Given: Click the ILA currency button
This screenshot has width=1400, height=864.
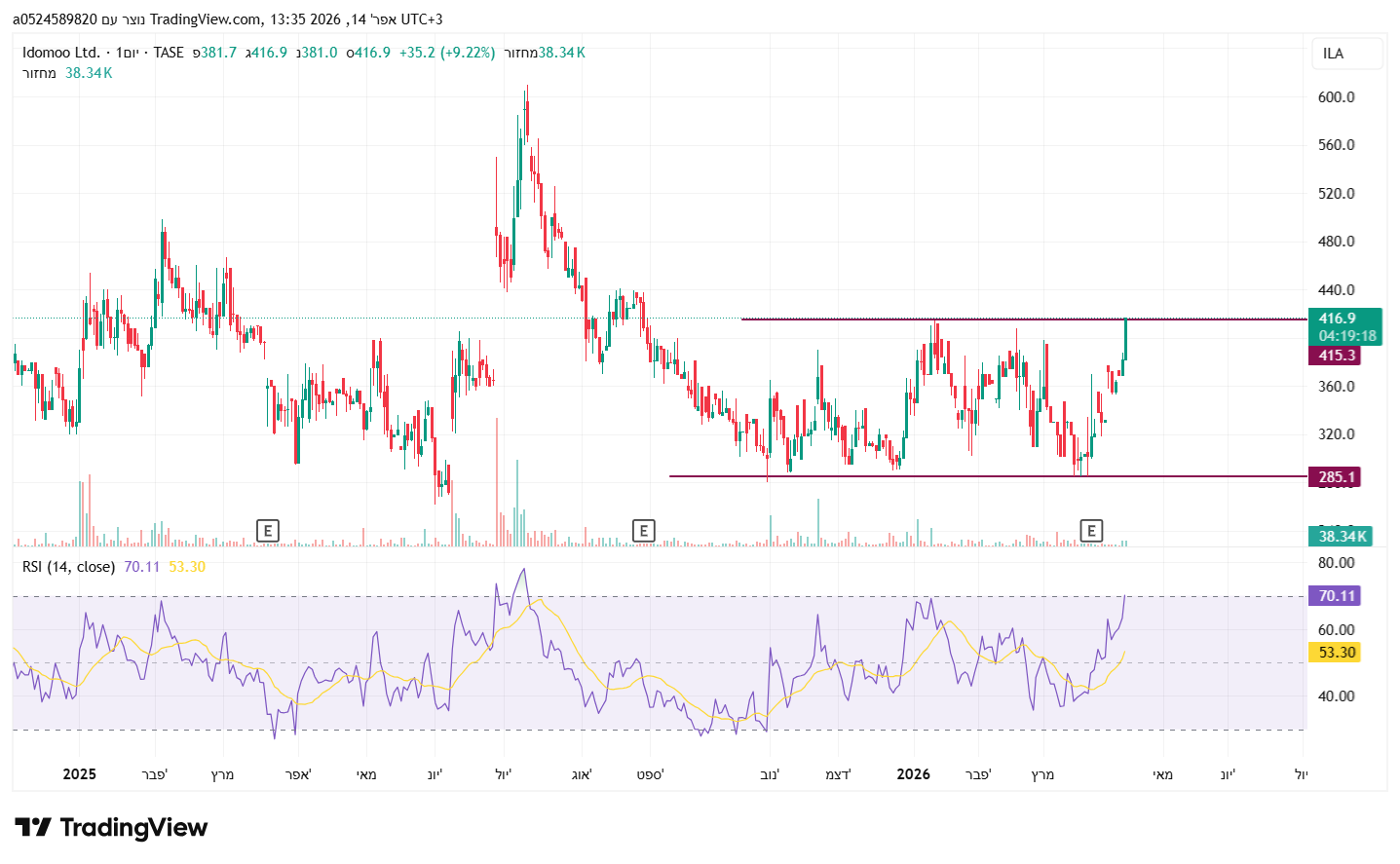Looking at the screenshot, I should pyautogui.click(x=1347, y=54).
